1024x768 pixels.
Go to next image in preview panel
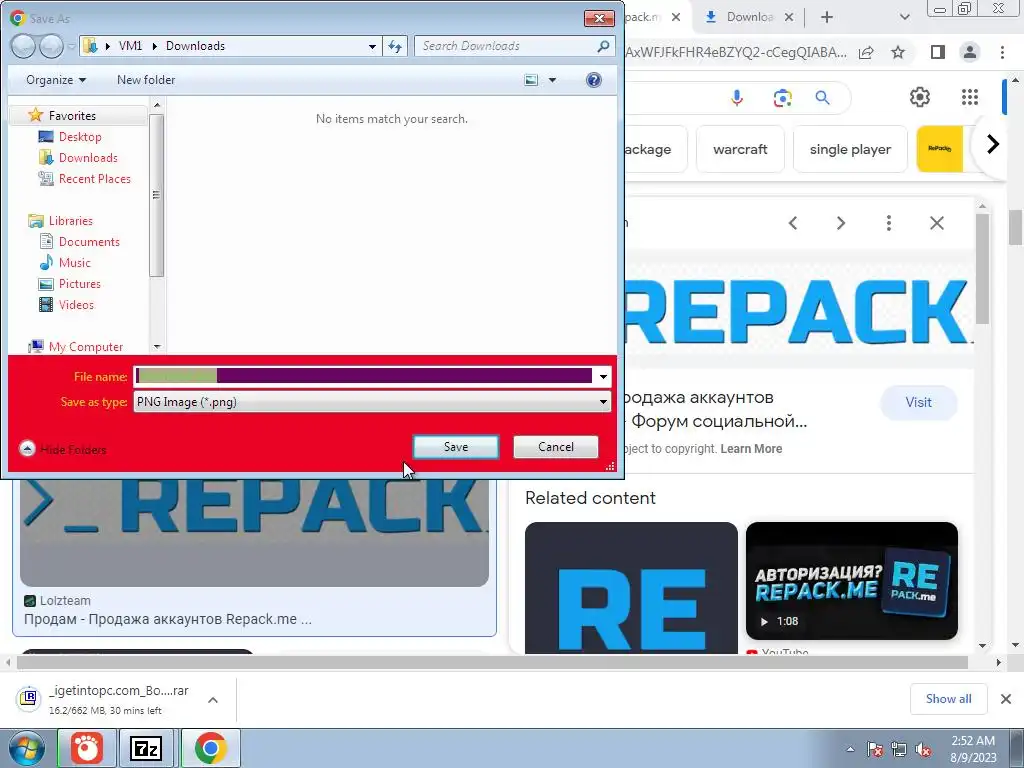pos(840,223)
